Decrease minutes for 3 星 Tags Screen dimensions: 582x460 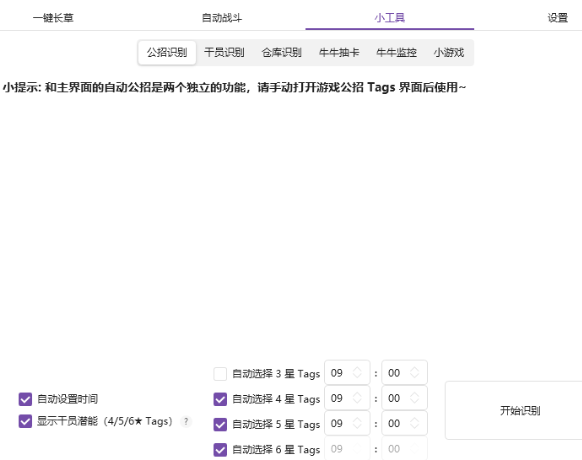point(414,376)
